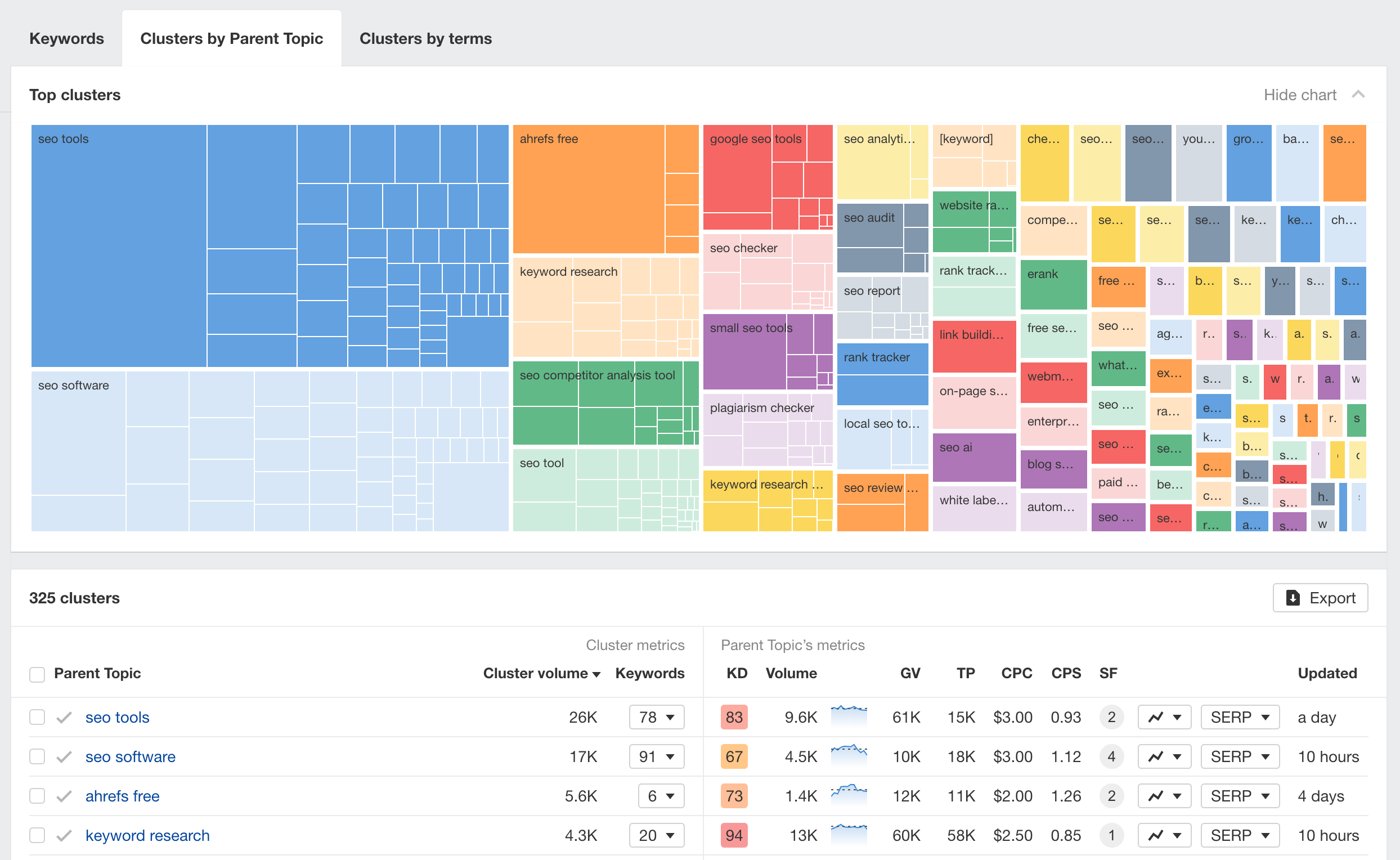Open the Keywords dropdown showing 78
Image resolution: width=1400 pixels, height=860 pixels.
[656, 716]
